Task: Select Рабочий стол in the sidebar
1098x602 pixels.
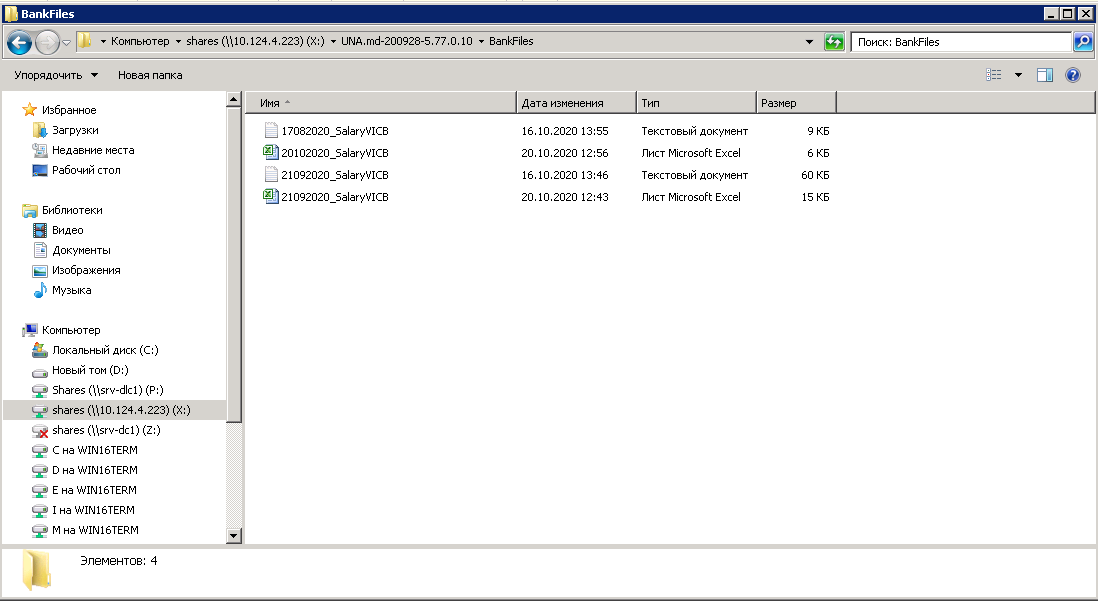Action: [x=86, y=170]
